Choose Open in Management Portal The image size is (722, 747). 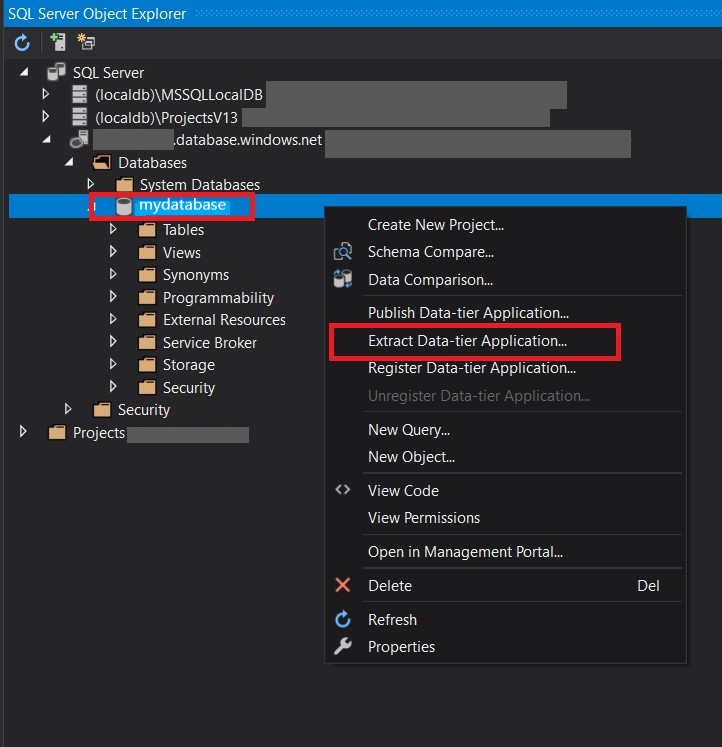point(465,552)
